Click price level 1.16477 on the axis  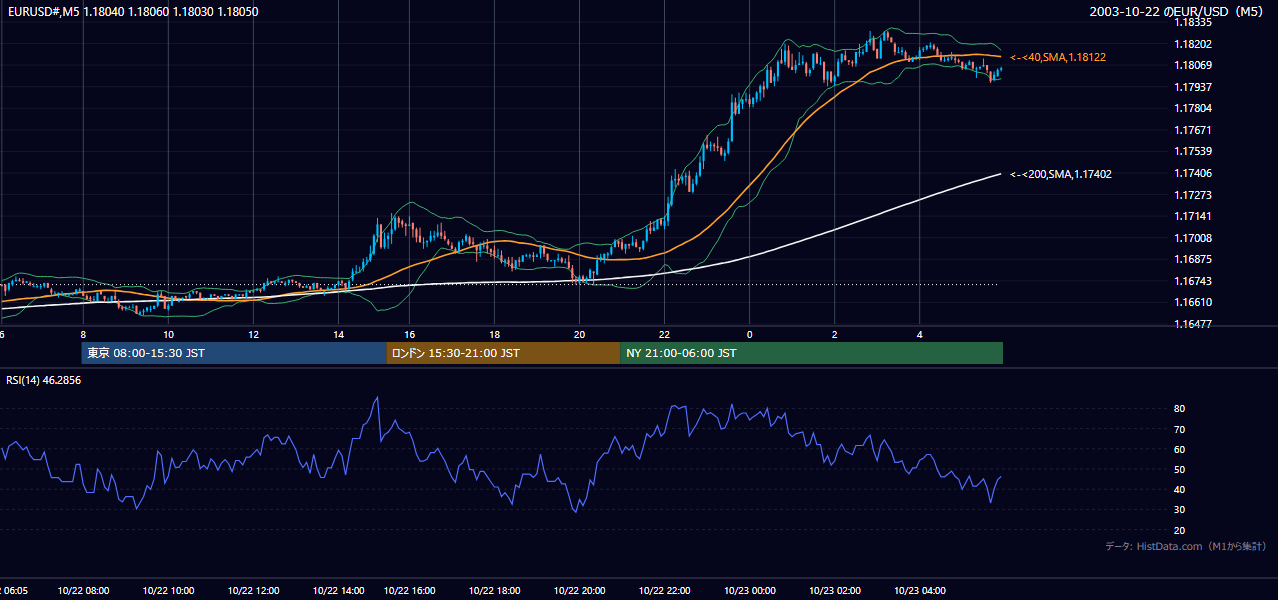1192,324
